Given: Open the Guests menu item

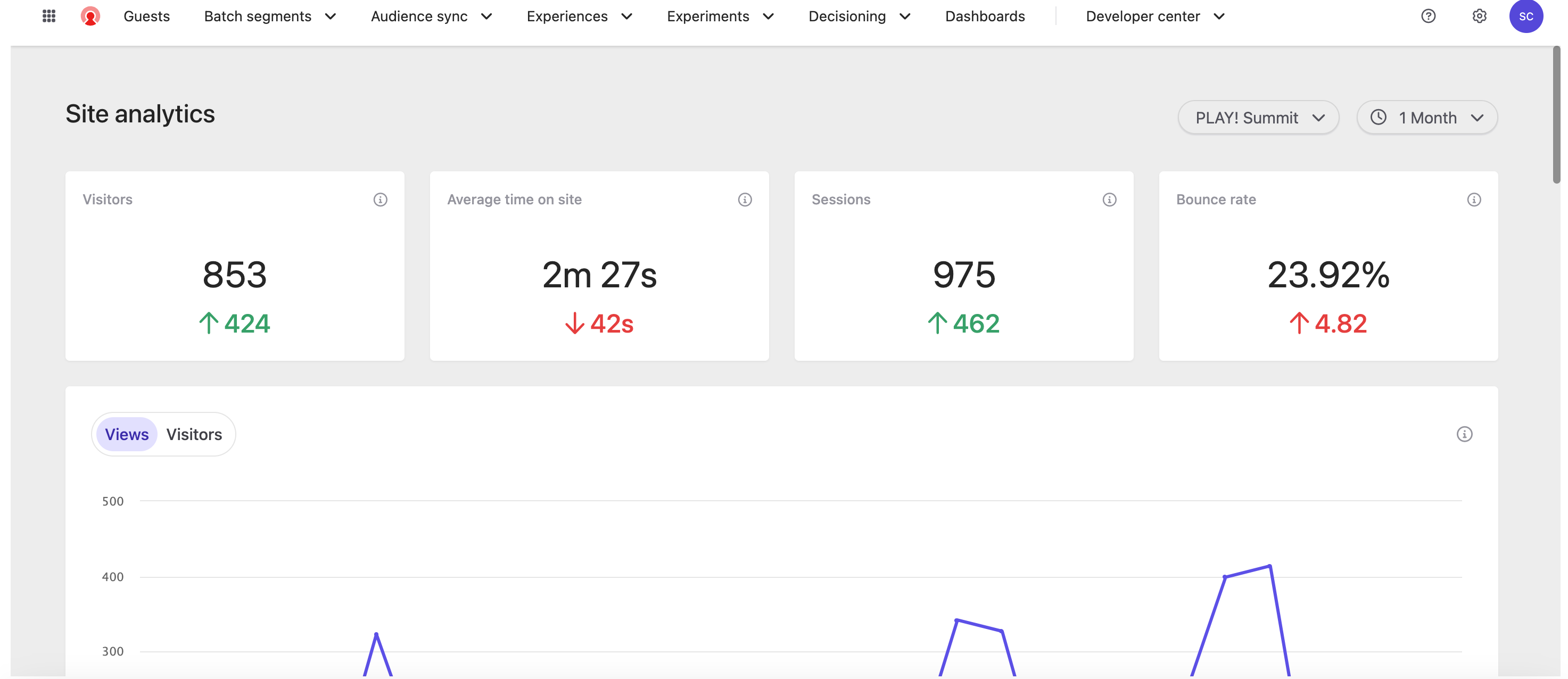Looking at the screenshot, I should (147, 16).
